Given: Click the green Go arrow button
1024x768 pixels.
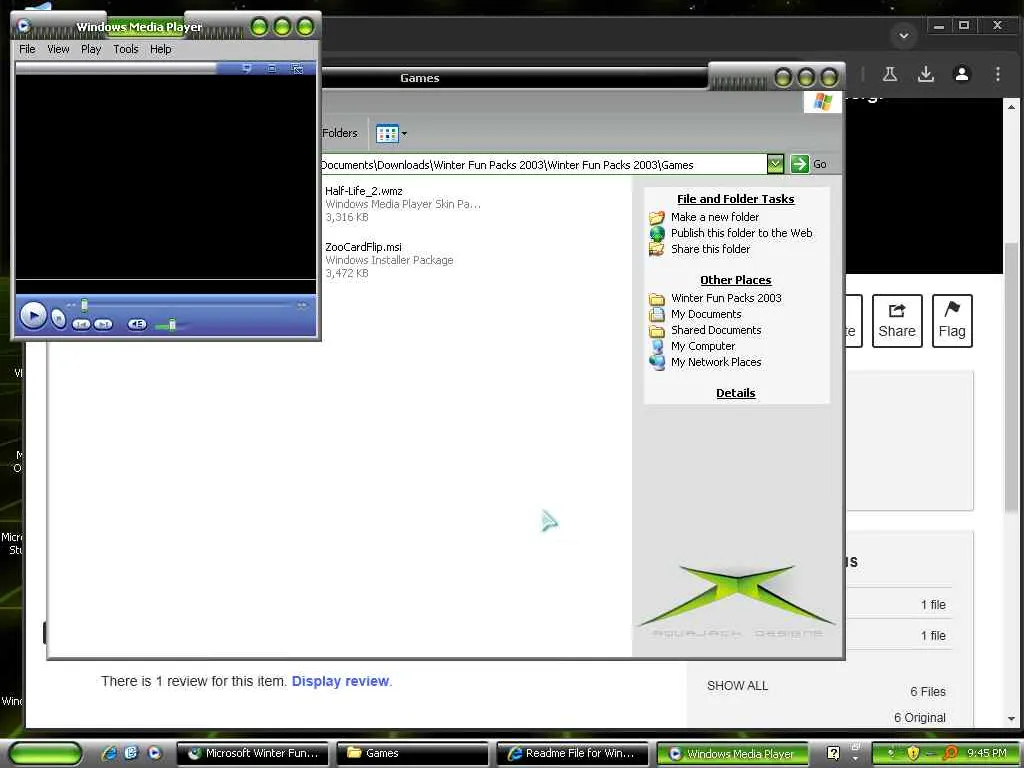Looking at the screenshot, I should click(x=799, y=164).
